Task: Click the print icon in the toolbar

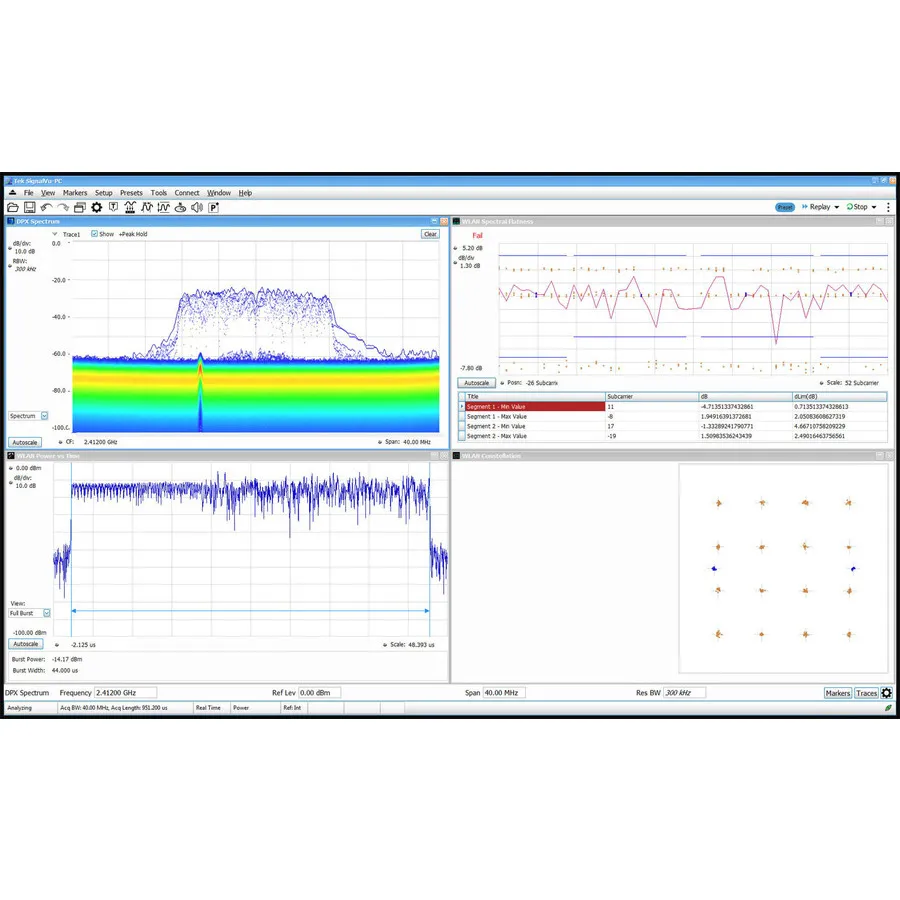Action: tap(79, 207)
